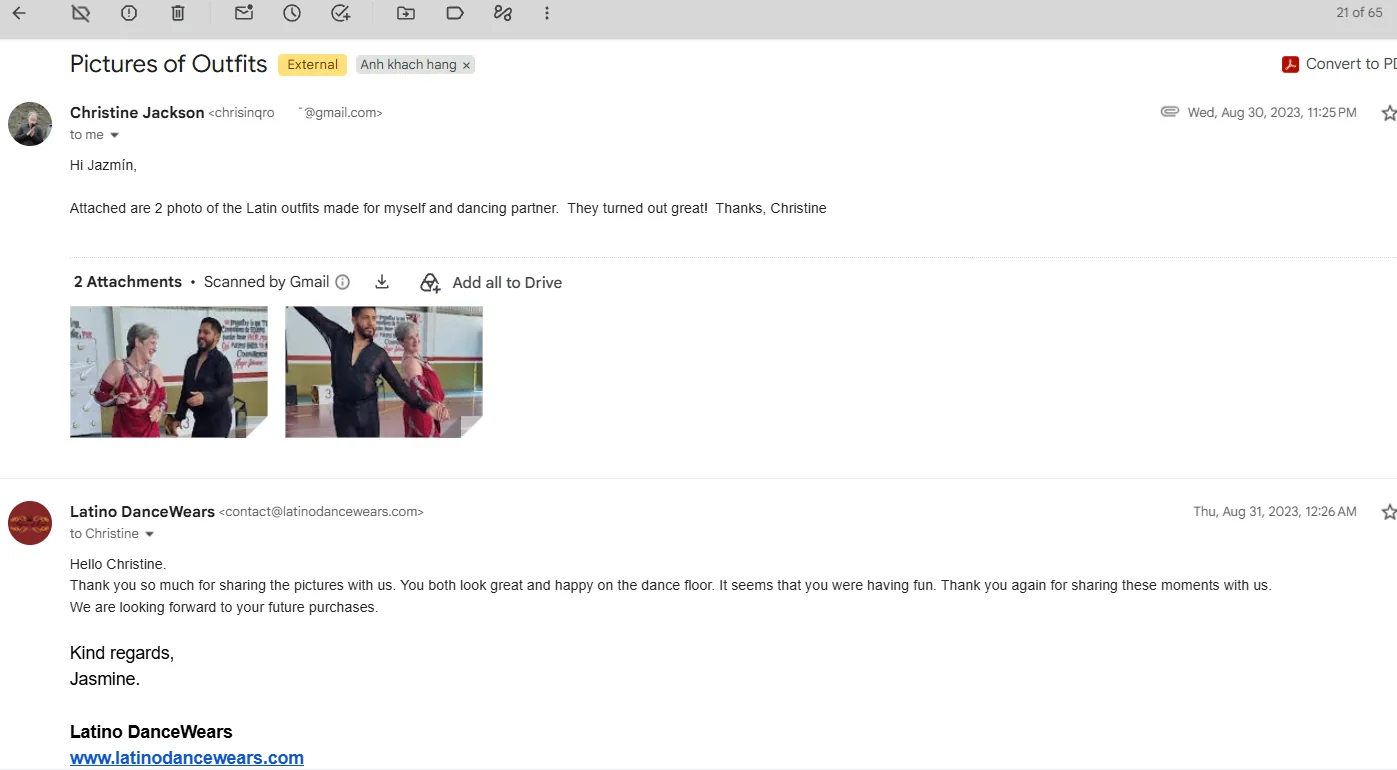The height and width of the screenshot is (770, 1397).
Task: Click the sender name Latino DanceWears
Action: point(142,512)
